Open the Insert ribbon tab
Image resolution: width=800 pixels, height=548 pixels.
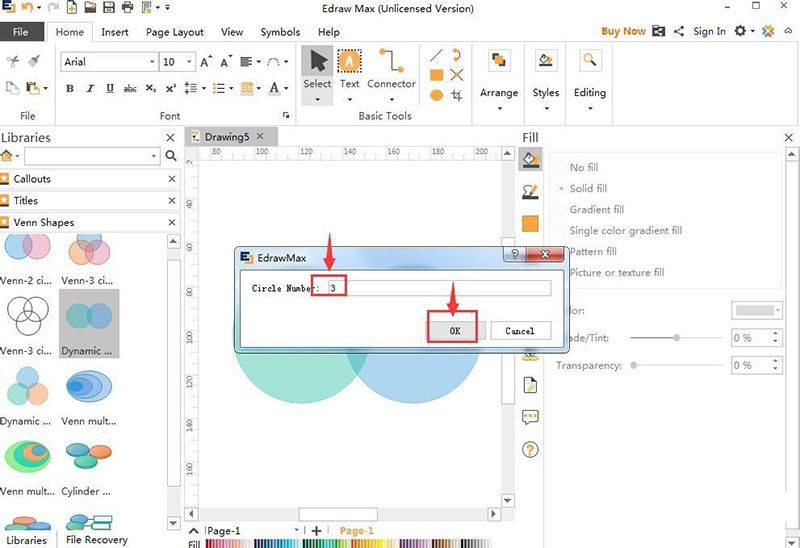tap(115, 32)
